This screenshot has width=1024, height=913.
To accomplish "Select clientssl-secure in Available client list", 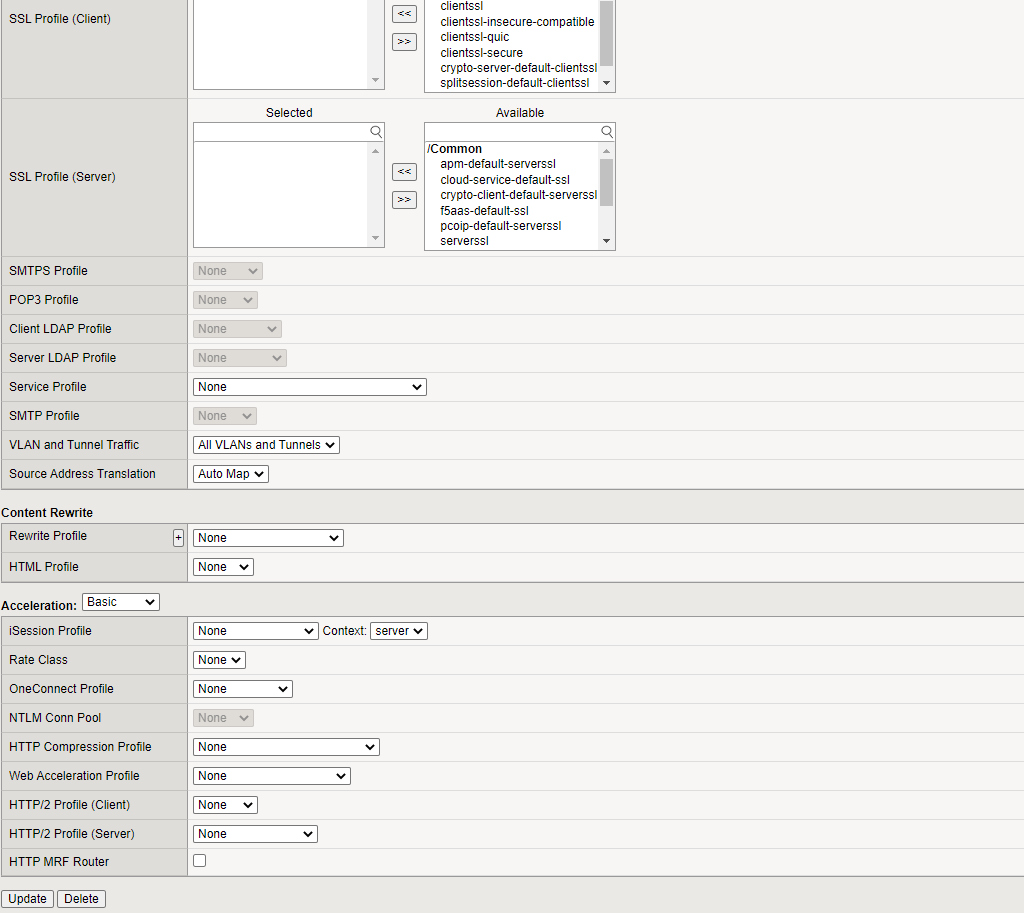I will 481,53.
